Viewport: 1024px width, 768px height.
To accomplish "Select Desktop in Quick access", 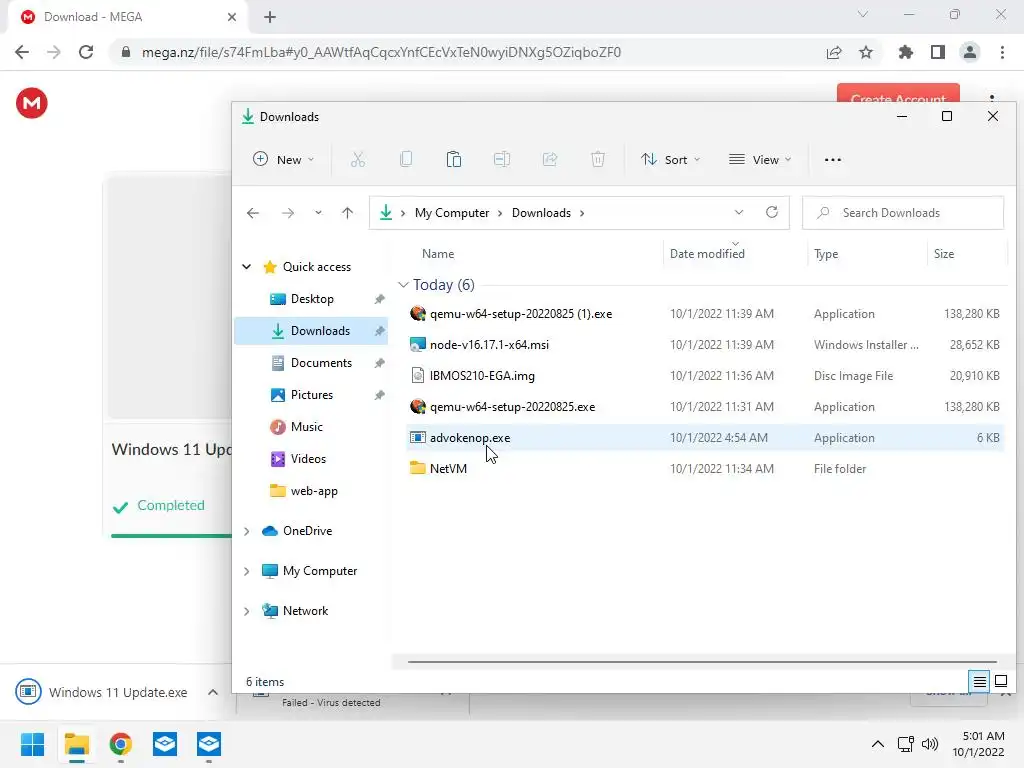I will click(311, 298).
